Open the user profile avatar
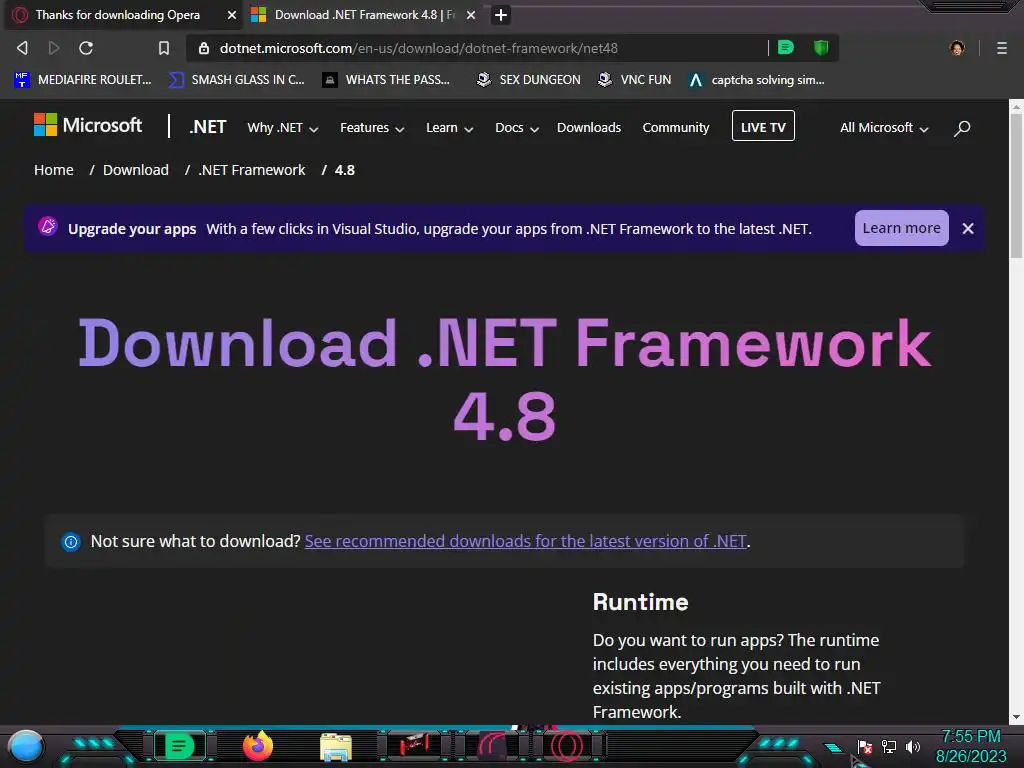Image resolution: width=1024 pixels, height=768 pixels. click(x=957, y=48)
